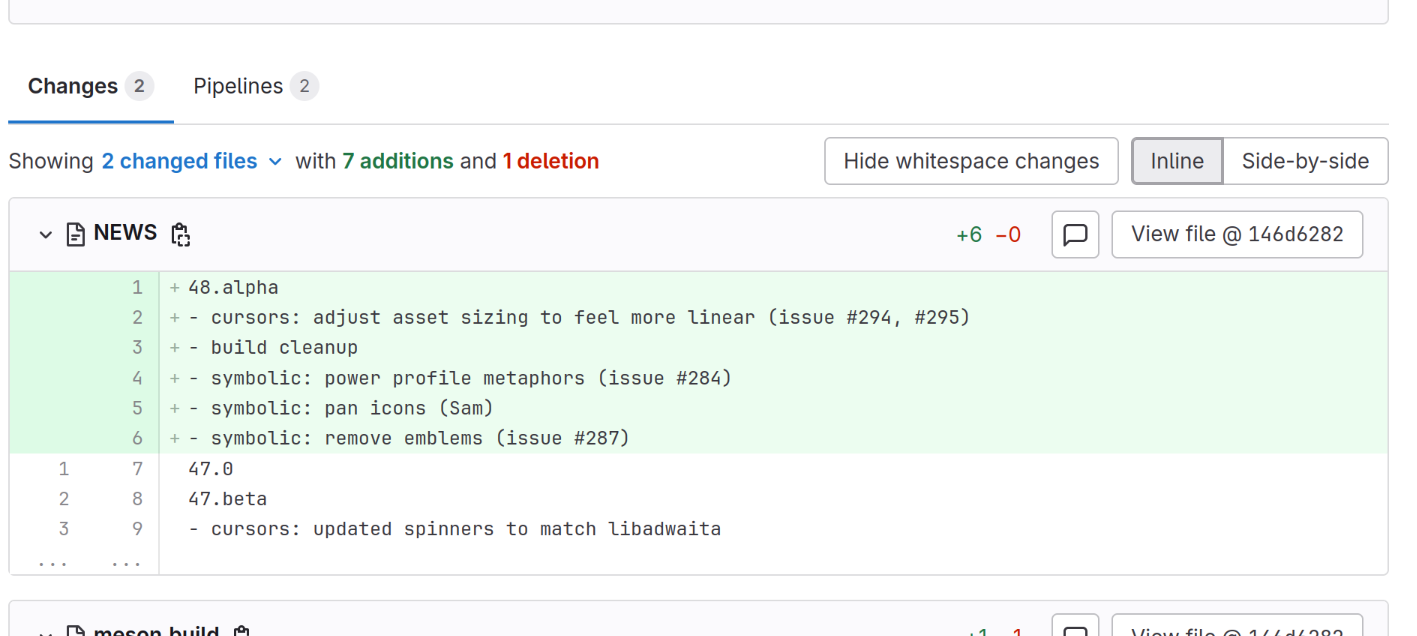Select the Inline diff view
The image size is (1417, 636).
tap(1177, 161)
